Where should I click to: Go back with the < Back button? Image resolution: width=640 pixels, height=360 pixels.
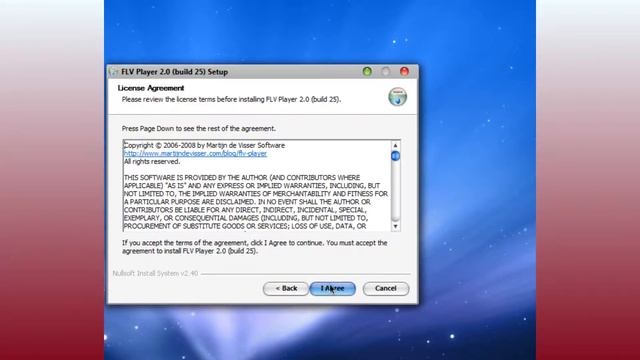pos(286,289)
